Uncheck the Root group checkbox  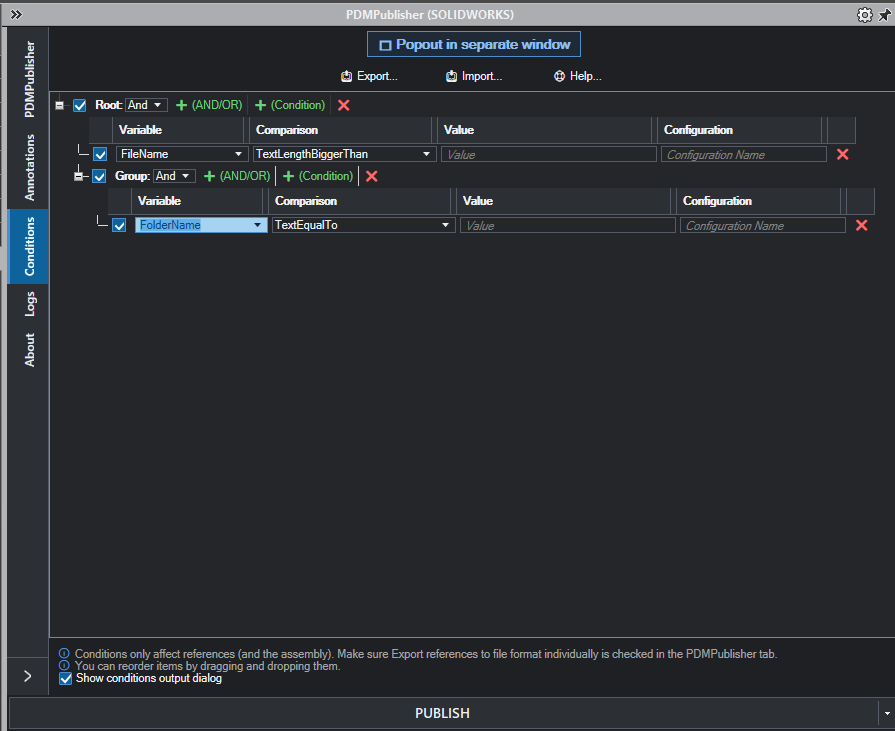80,106
